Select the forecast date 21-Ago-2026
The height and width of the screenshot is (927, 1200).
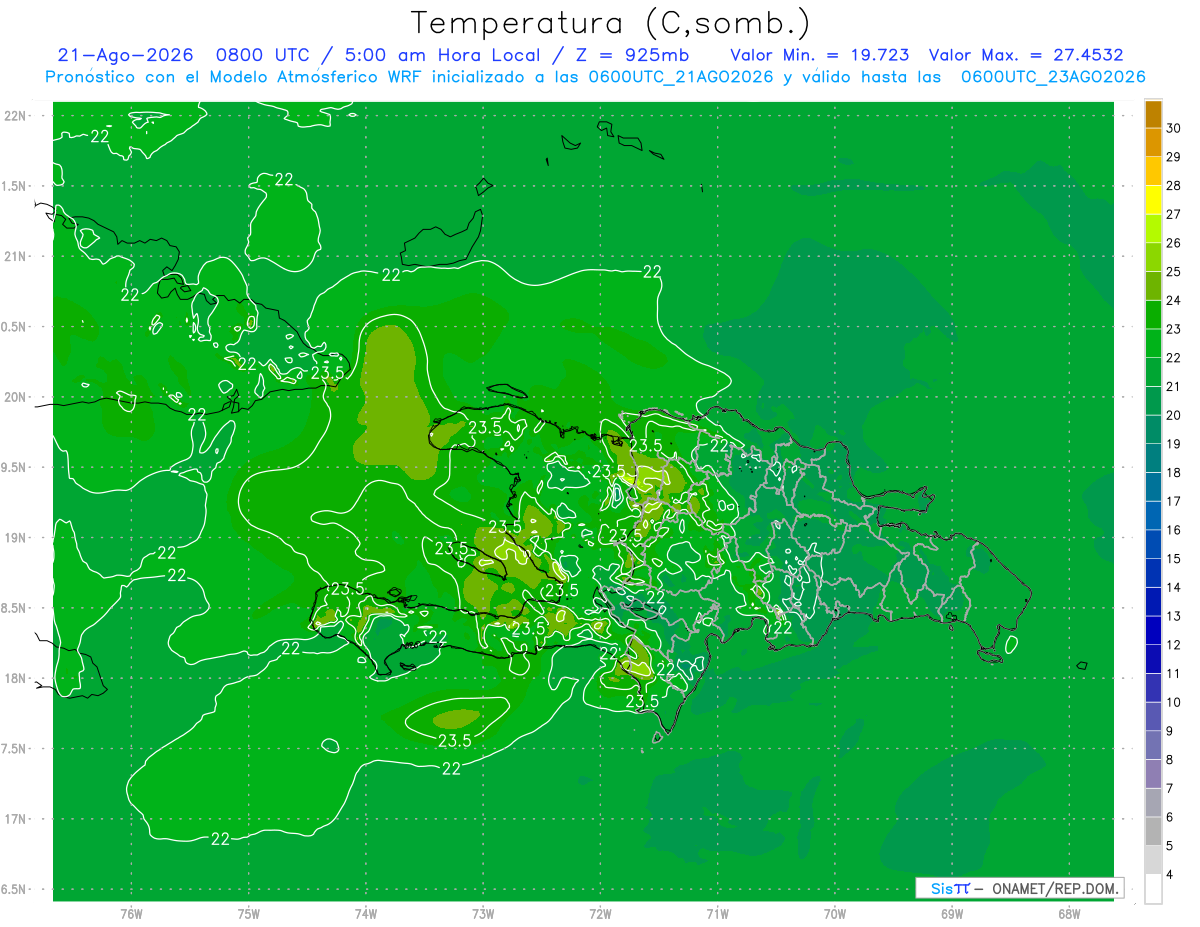pyautogui.click(x=125, y=55)
